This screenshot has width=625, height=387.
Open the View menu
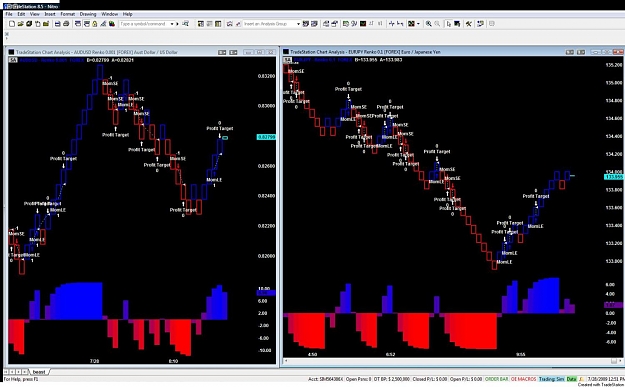(x=35, y=14)
